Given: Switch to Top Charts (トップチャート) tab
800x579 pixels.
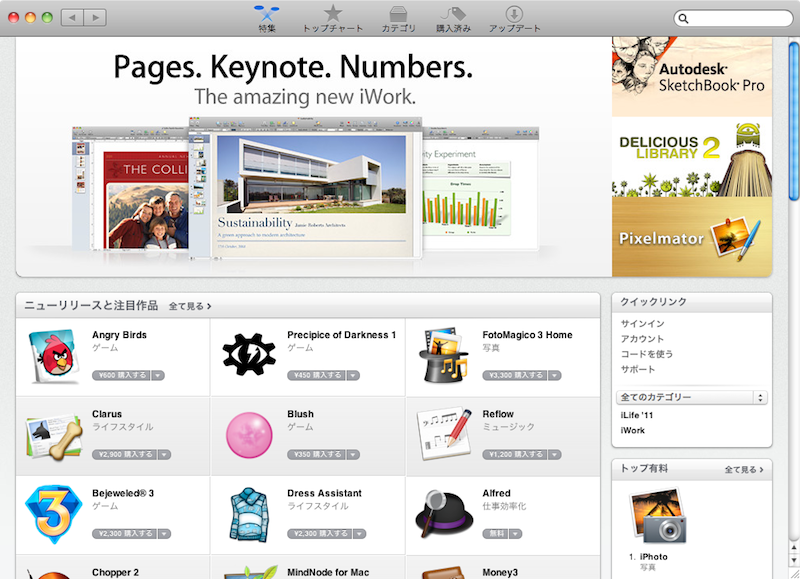Looking at the screenshot, I should 333,19.
